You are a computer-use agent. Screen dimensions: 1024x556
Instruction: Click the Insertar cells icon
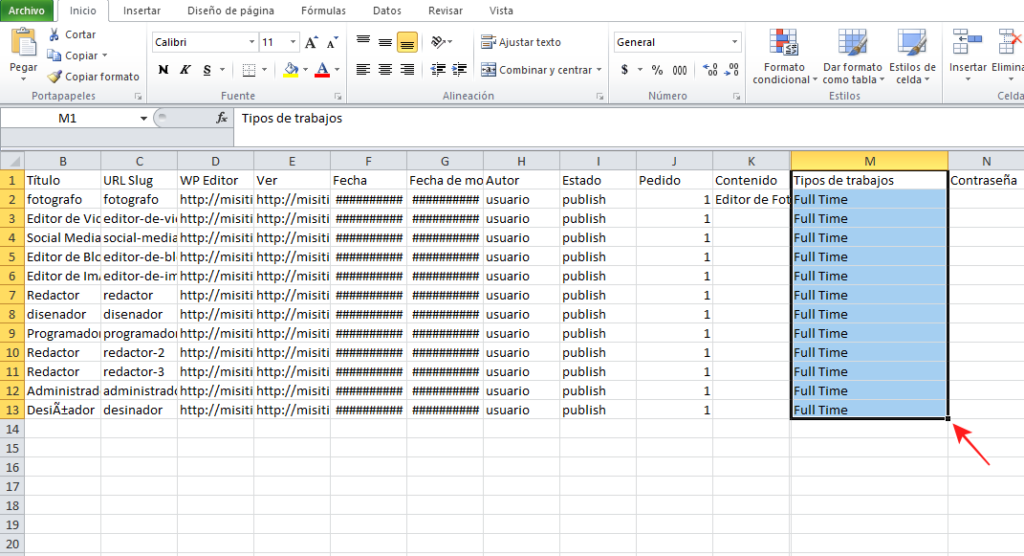pyautogui.click(x=967, y=42)
